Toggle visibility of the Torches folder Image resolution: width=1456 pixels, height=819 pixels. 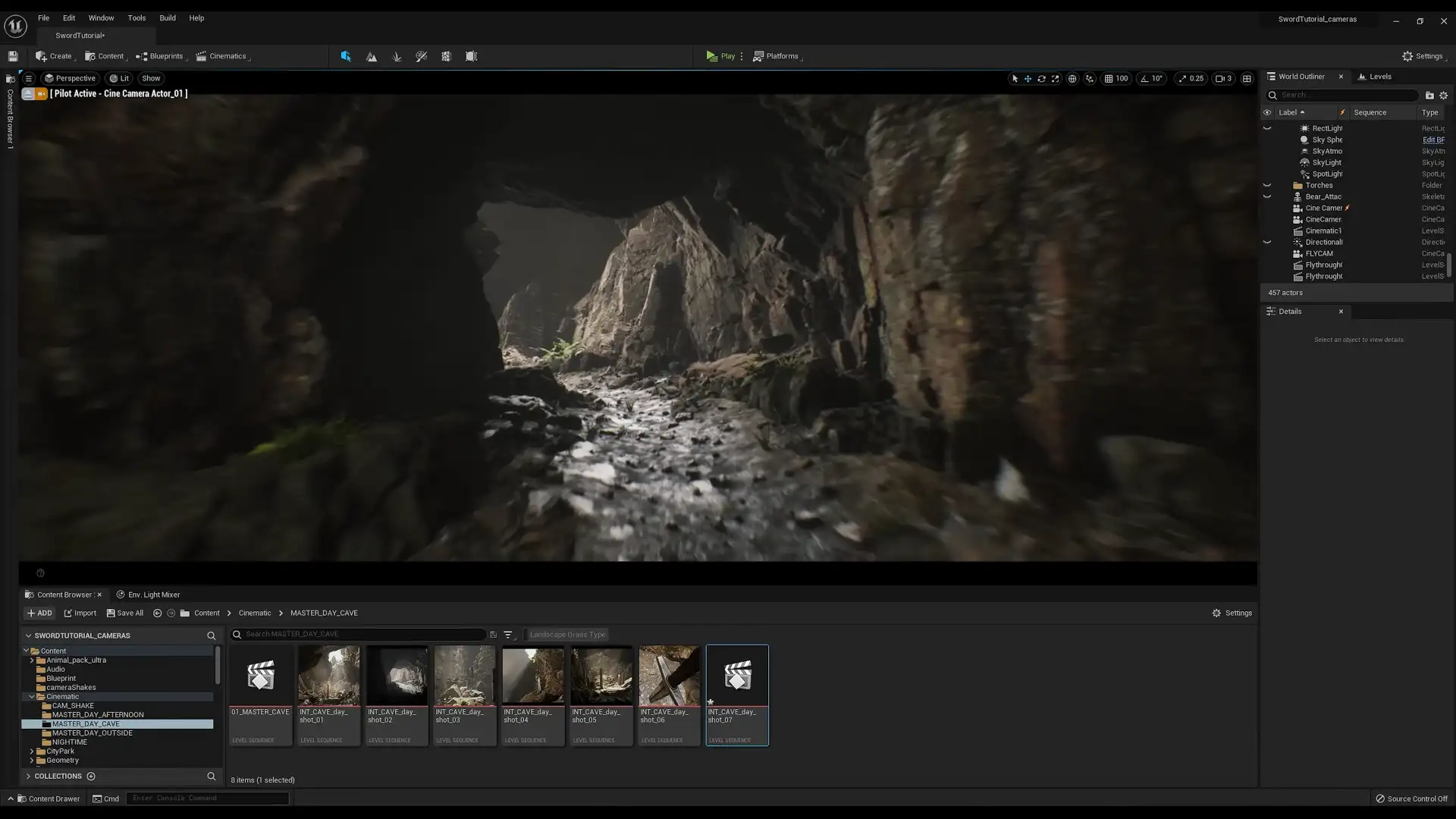pos(1266,185)
